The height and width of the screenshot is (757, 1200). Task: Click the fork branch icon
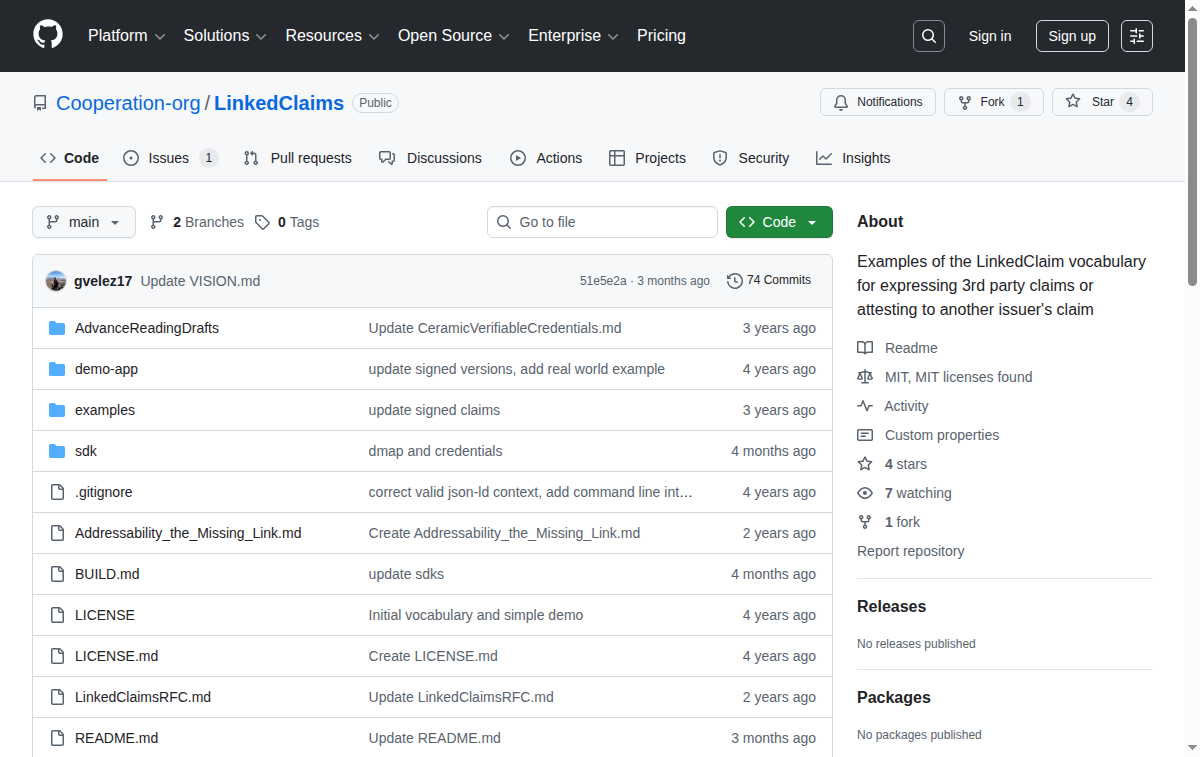(864, 521)
